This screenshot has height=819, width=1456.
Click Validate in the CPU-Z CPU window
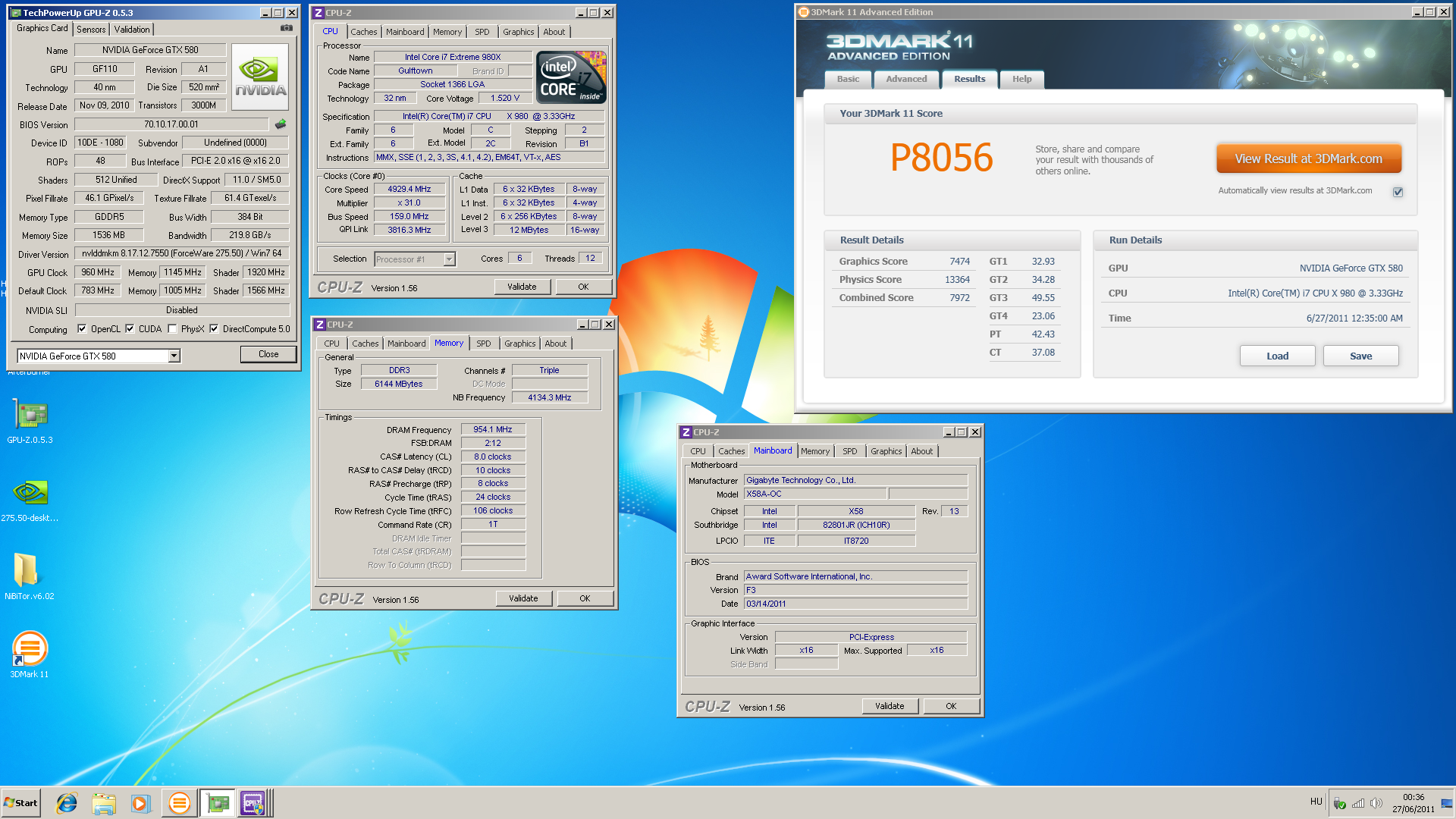point(522,287)
